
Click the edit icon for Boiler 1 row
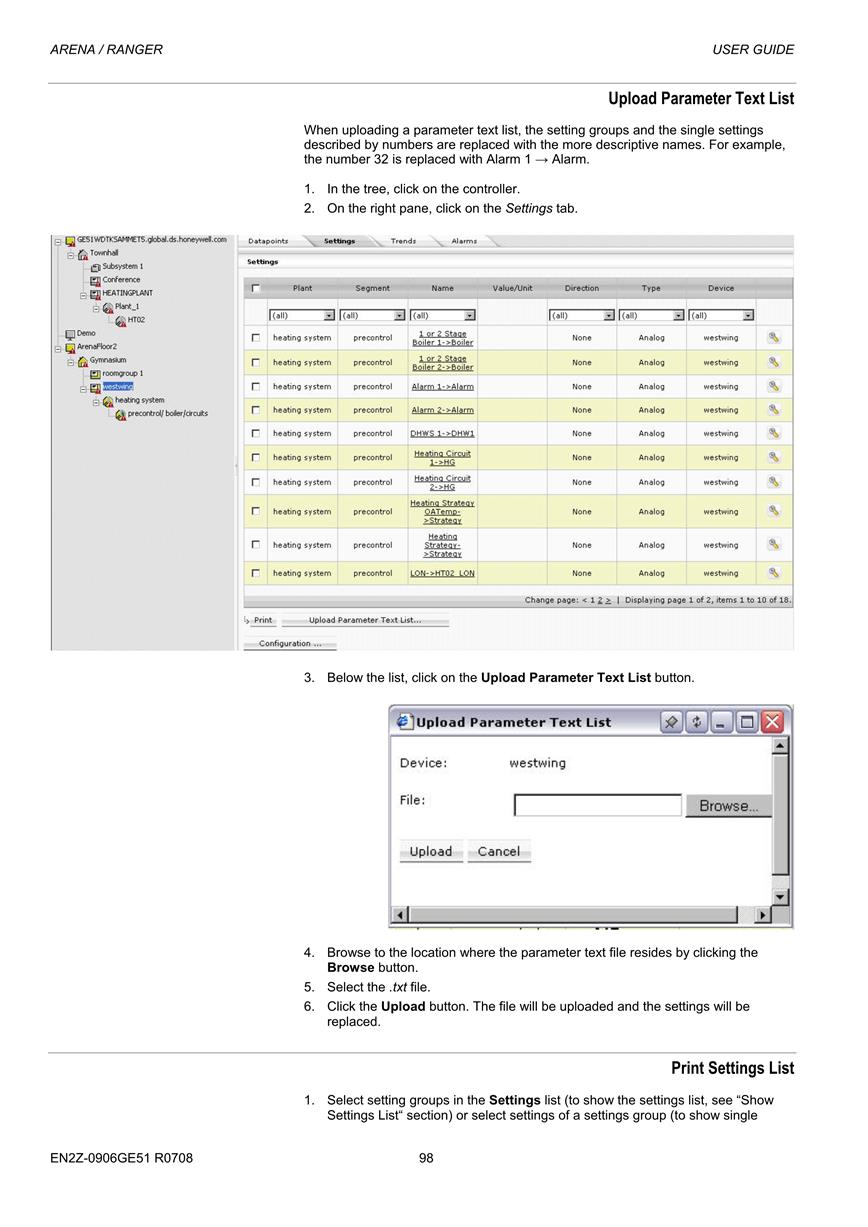774,338
